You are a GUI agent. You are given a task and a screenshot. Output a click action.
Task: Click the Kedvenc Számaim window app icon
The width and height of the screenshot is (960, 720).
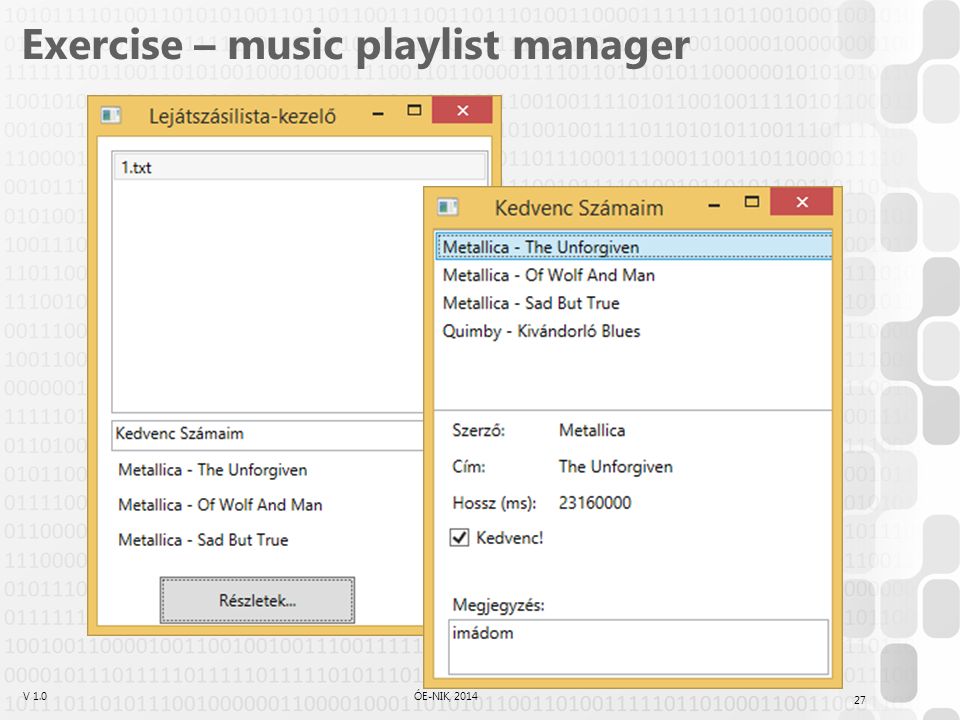448,207
